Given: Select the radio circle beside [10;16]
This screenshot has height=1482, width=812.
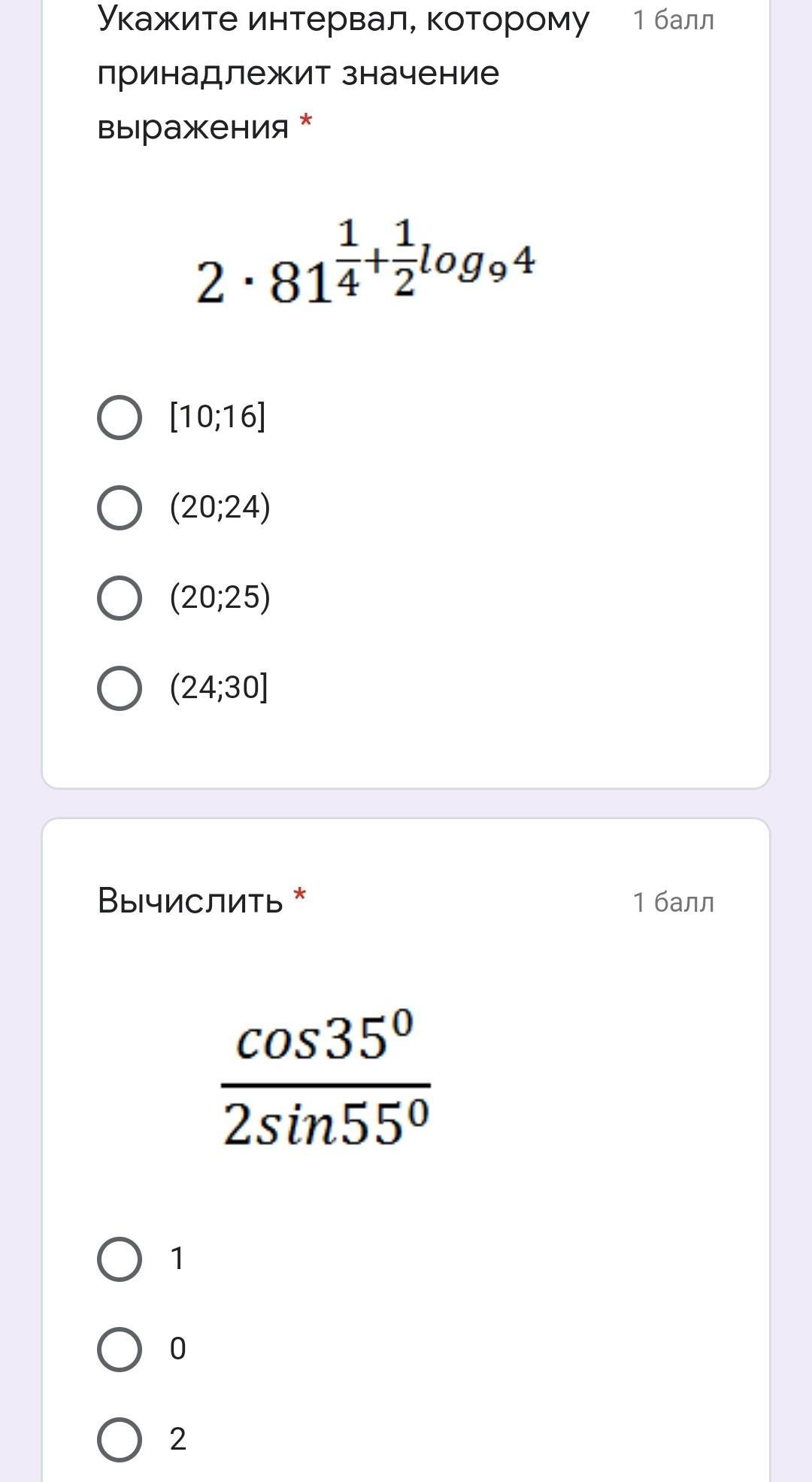Looking at the screenshot, I should [x=120, y=418].
